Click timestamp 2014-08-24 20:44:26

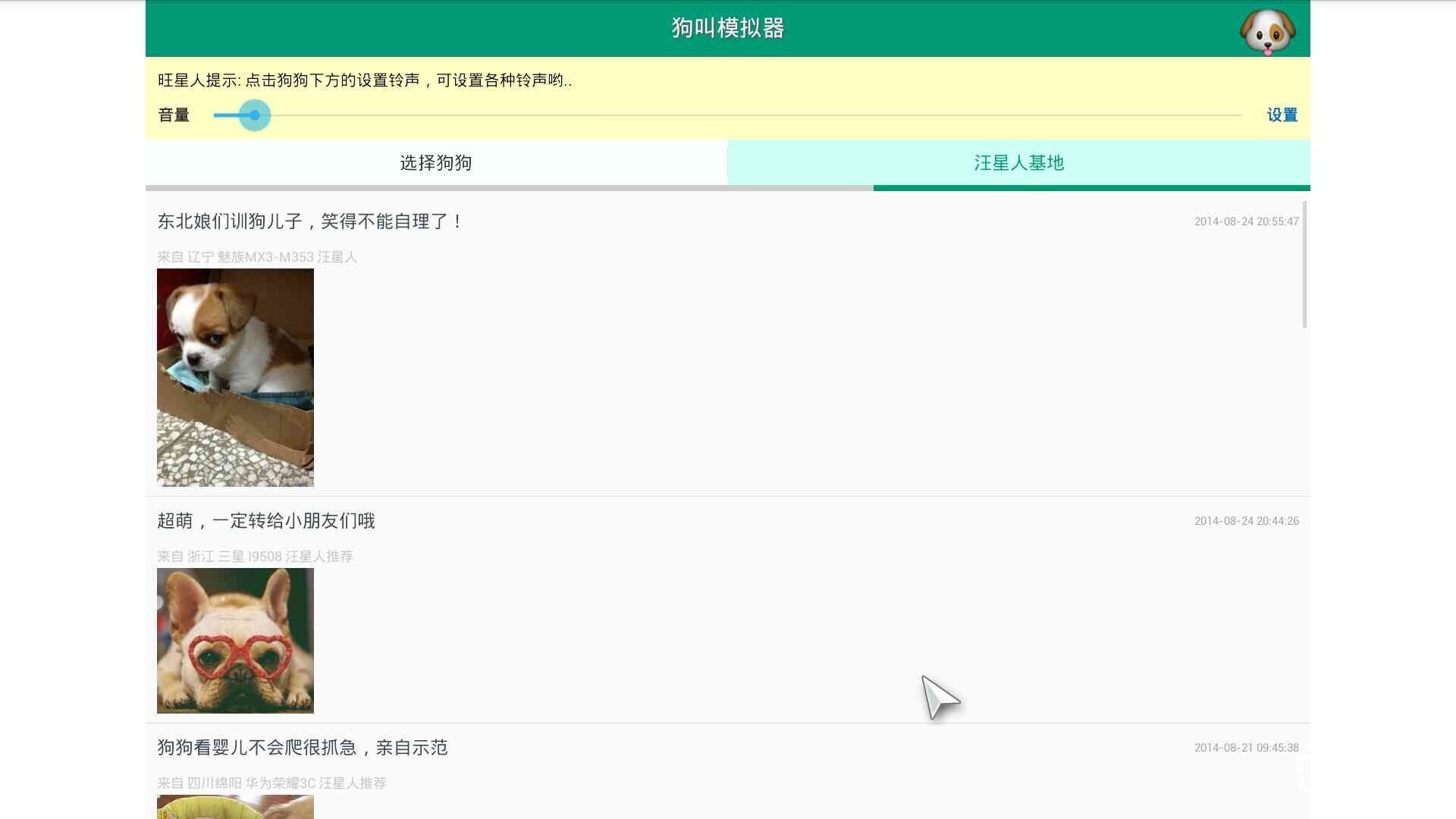(1247, 521)
